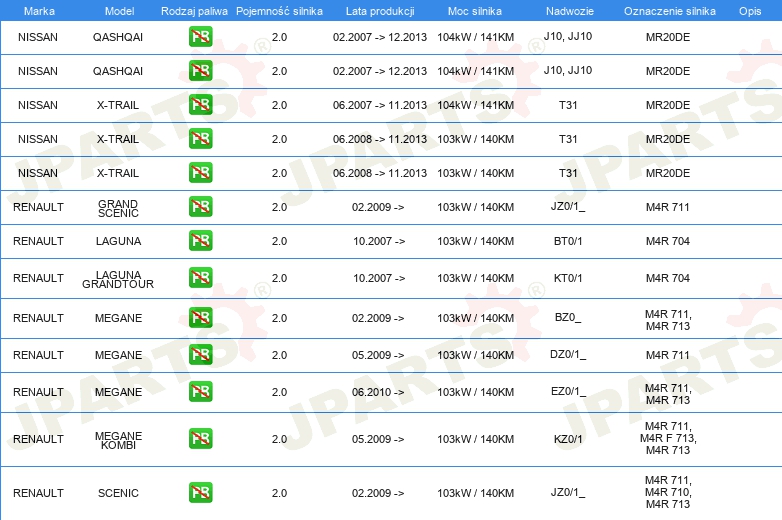The width and height of the screenshot is (782, 520).
Task: Click the 'GRAND SCENIC' model cell
Action: pos(118,208)
